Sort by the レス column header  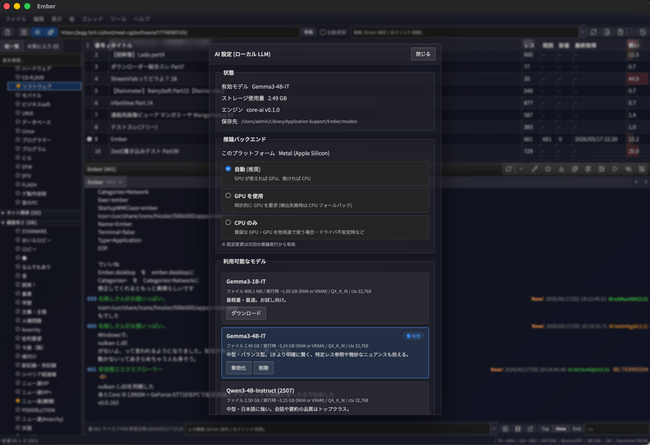529,45
